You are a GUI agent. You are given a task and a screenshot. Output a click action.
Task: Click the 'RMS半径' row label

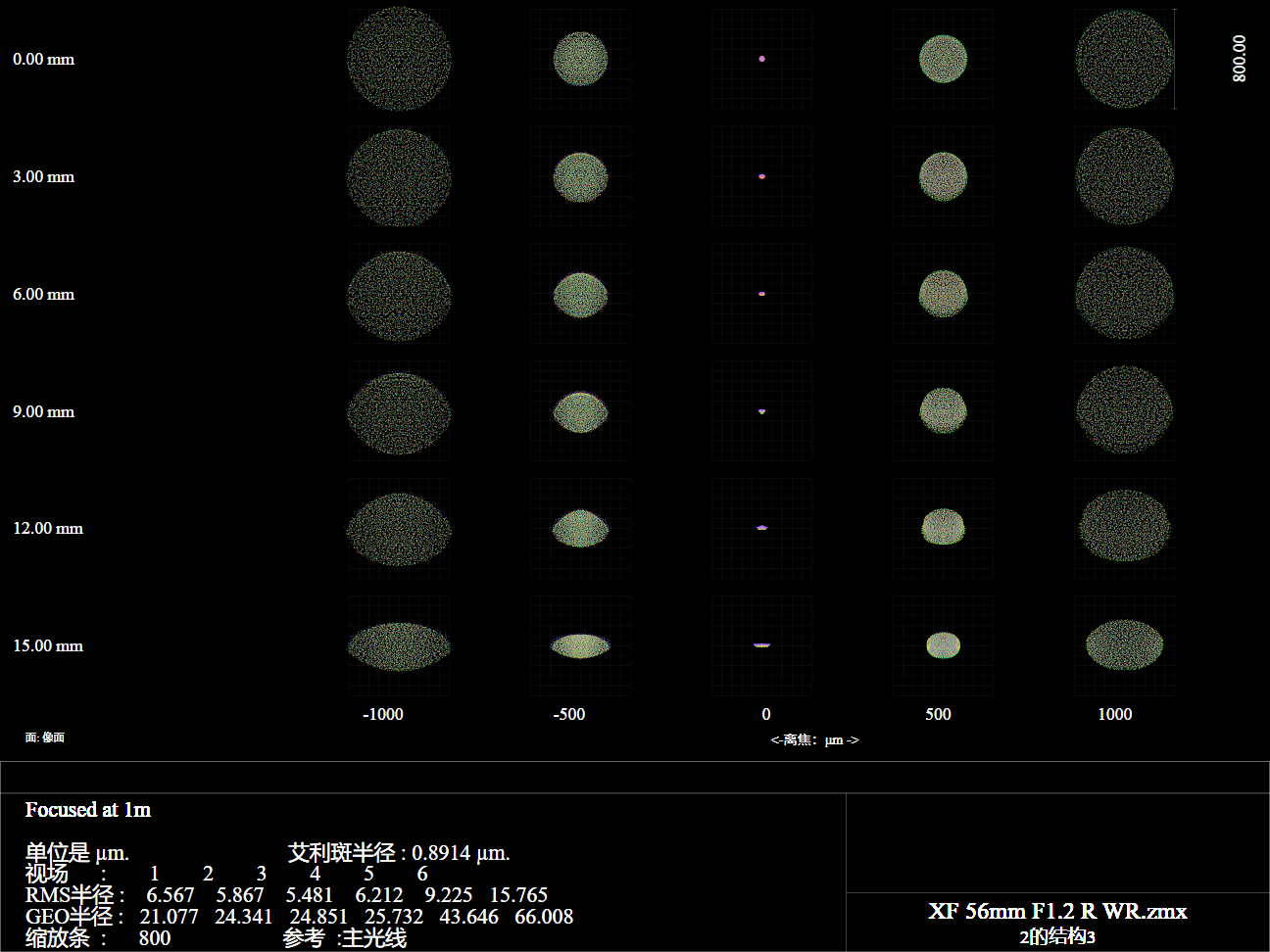pos(70,895)
